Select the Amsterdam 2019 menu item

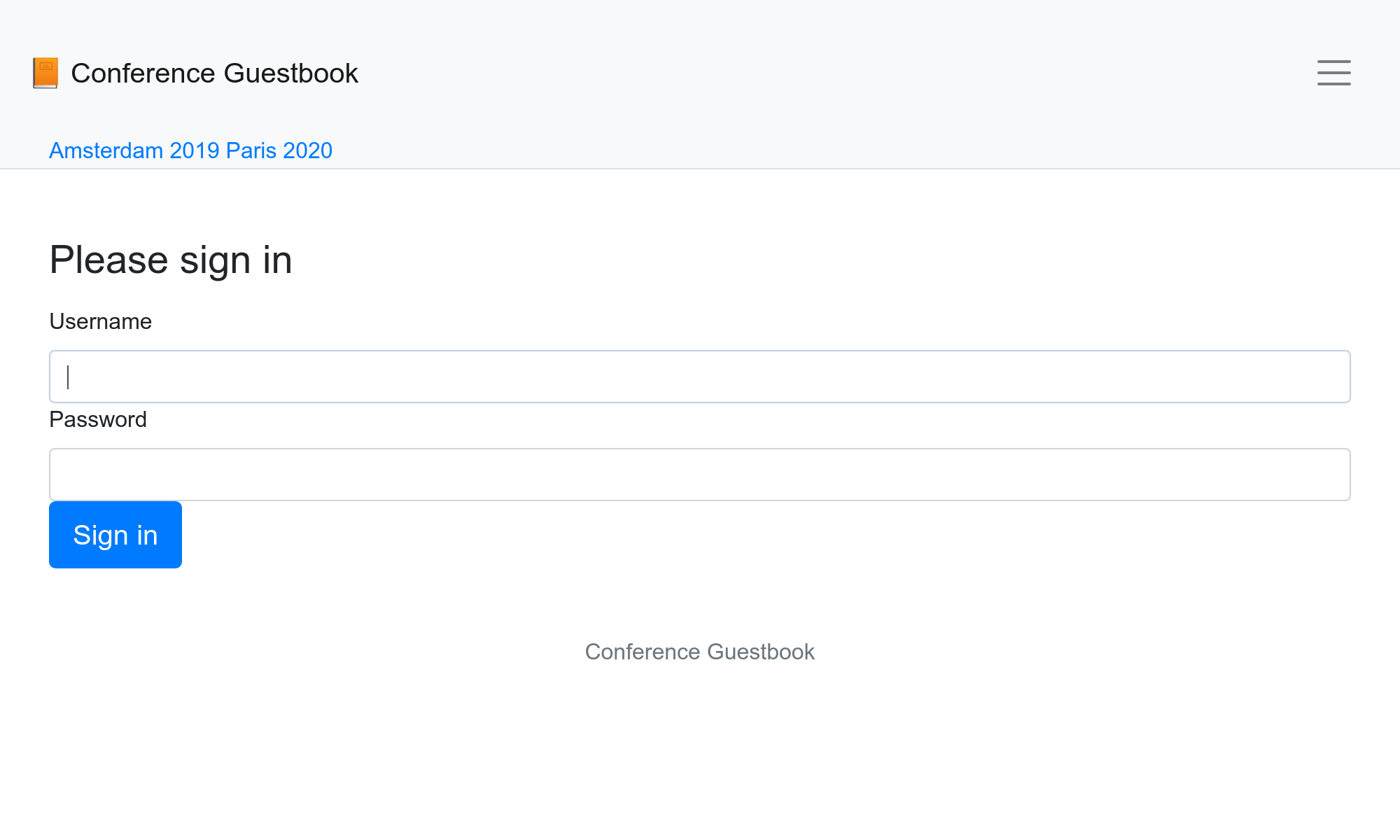click(x=134, y=150)
